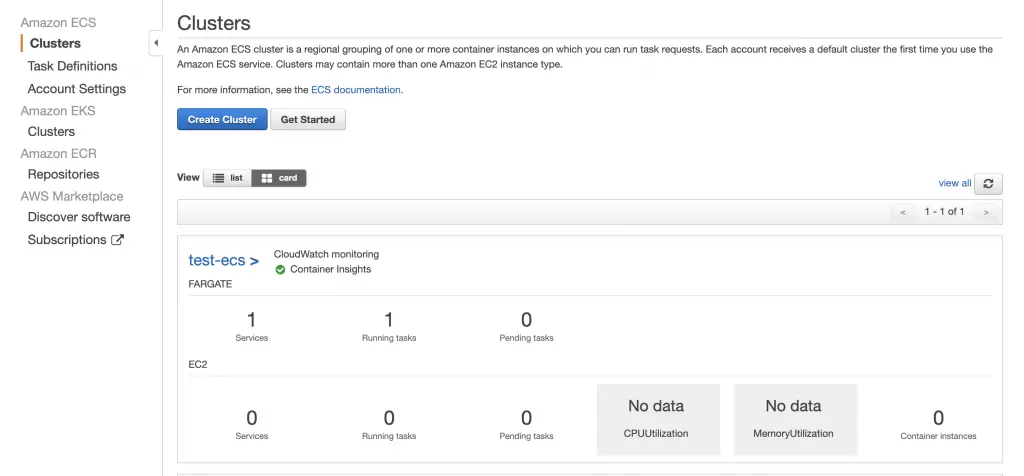Click the green Container Insights check icon

(280, 270)
